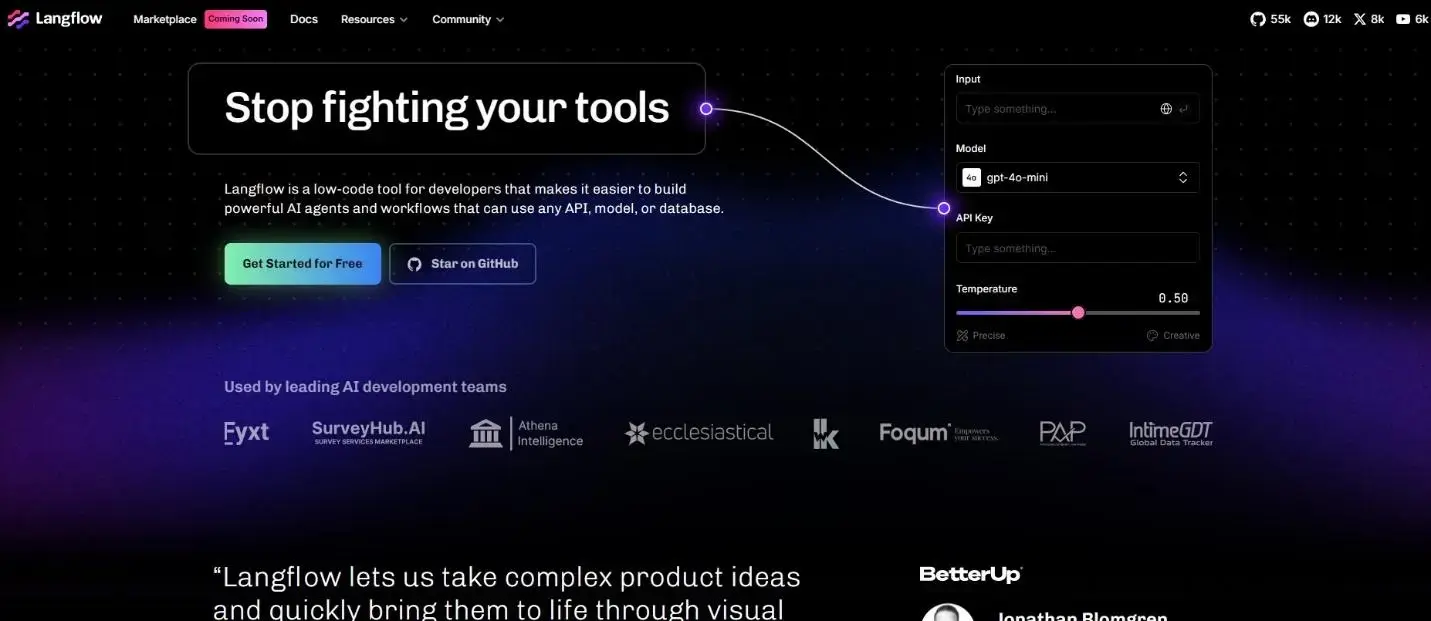
Task: Open the X 8k followers link
Action: pyautogui.click(x=1368, y=19)
